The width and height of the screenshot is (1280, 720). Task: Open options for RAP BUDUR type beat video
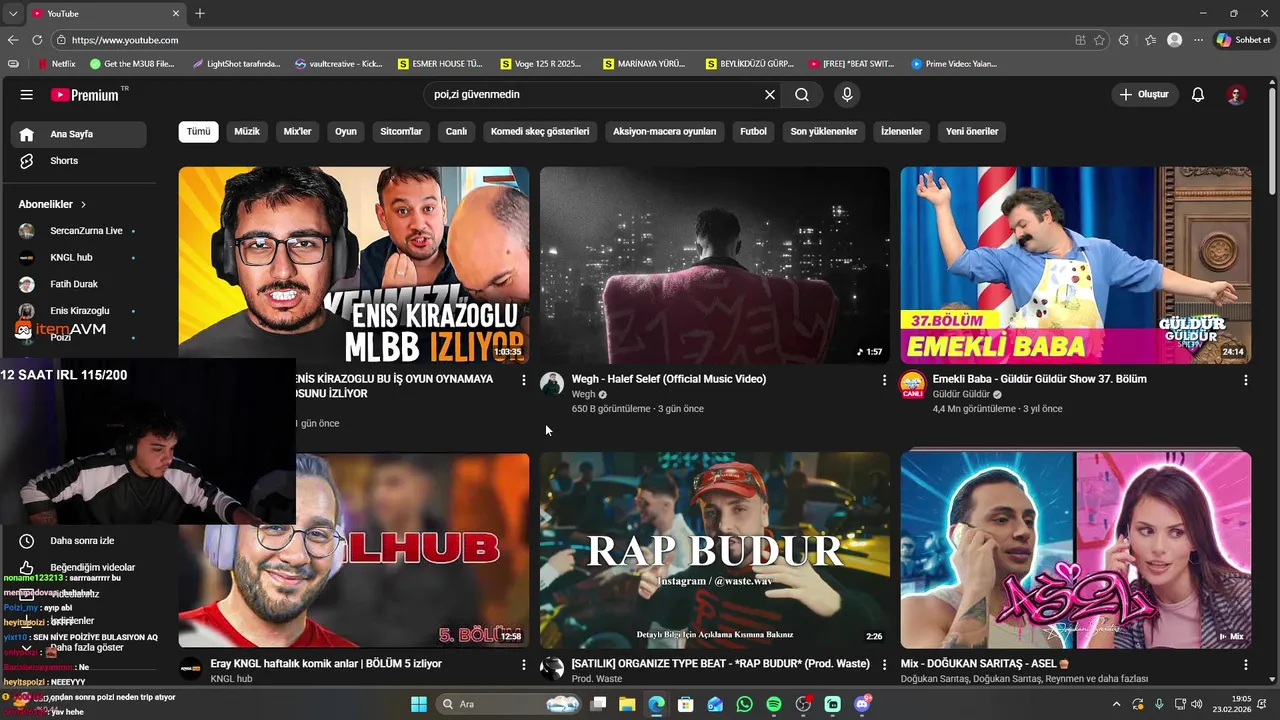pyautogui.click(x=884, y=664)
